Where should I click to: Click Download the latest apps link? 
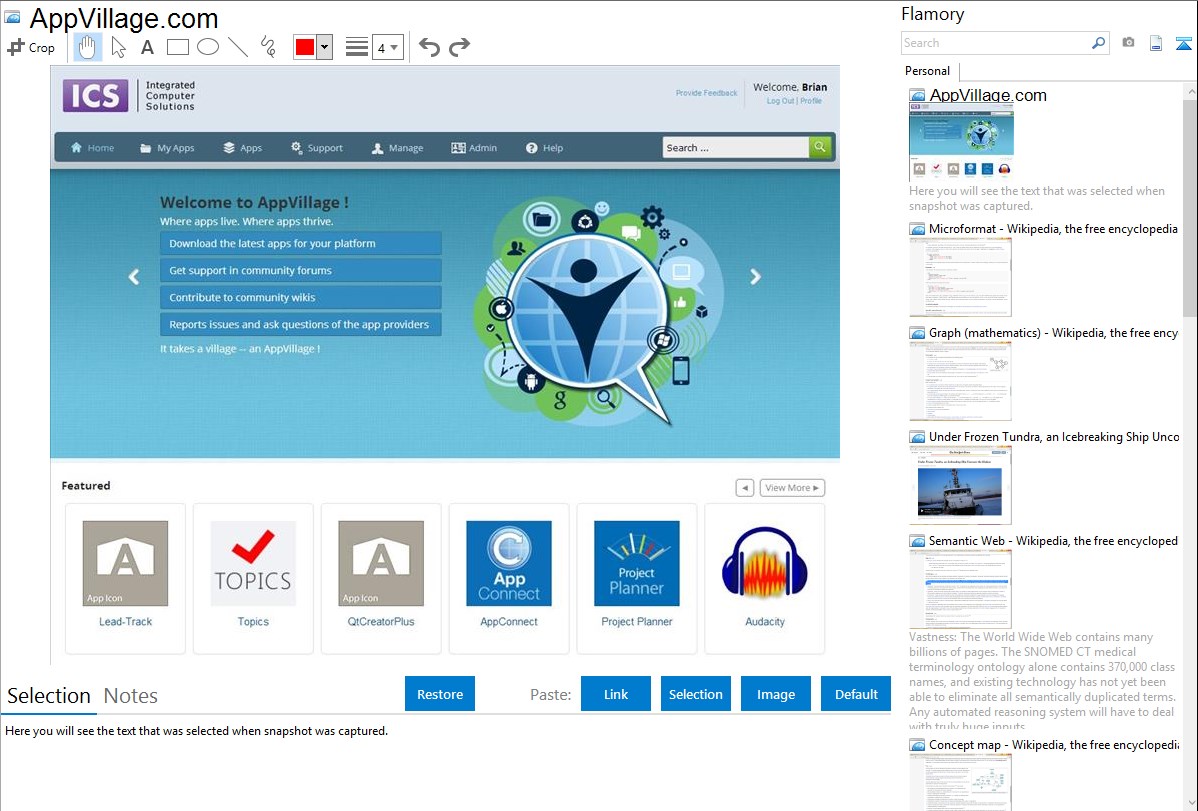[x=300, y=243]
